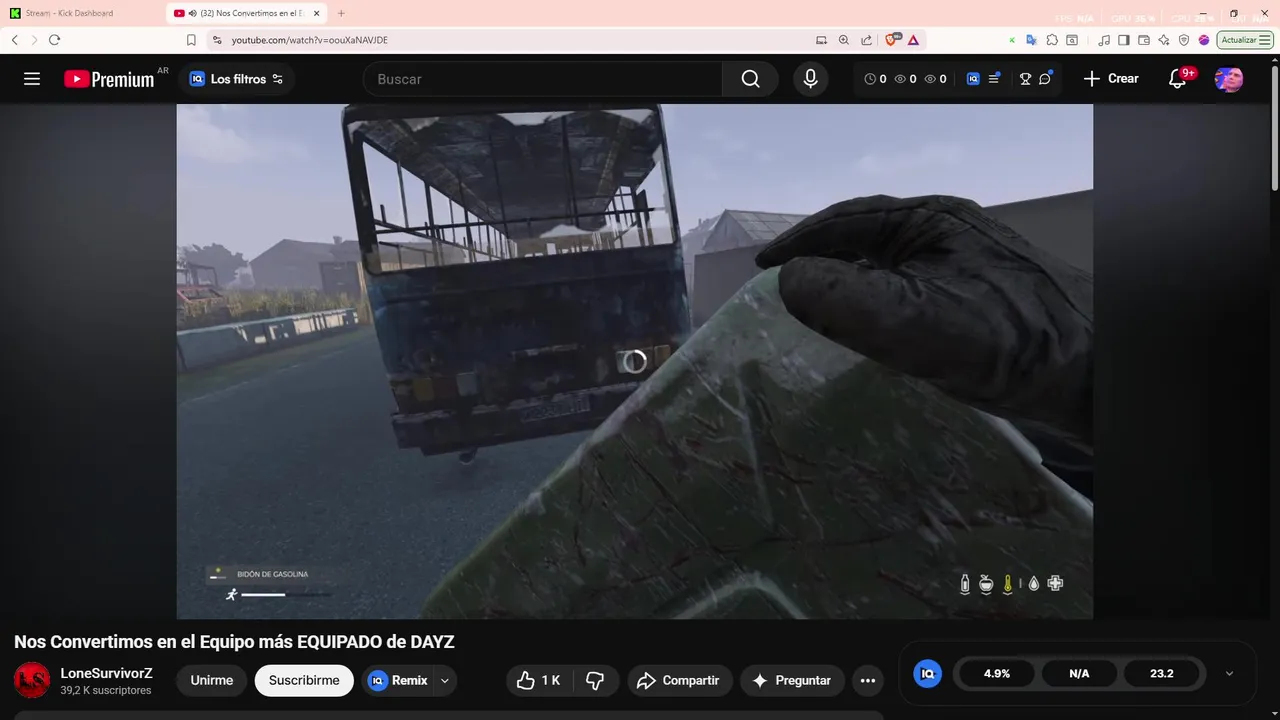
Task: Click the magnifier search button
Action: pyautogui.click(x=750, y=79)
